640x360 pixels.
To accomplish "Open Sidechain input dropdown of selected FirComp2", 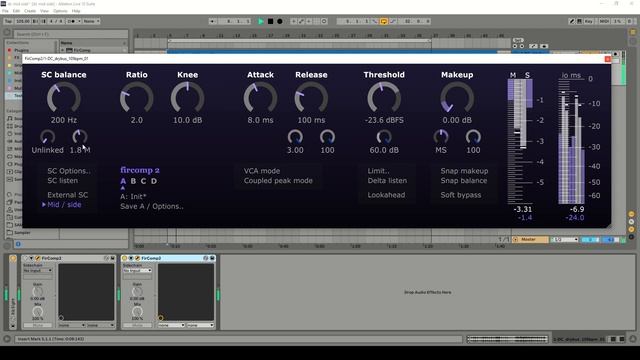I will click(x=137, y=270).
